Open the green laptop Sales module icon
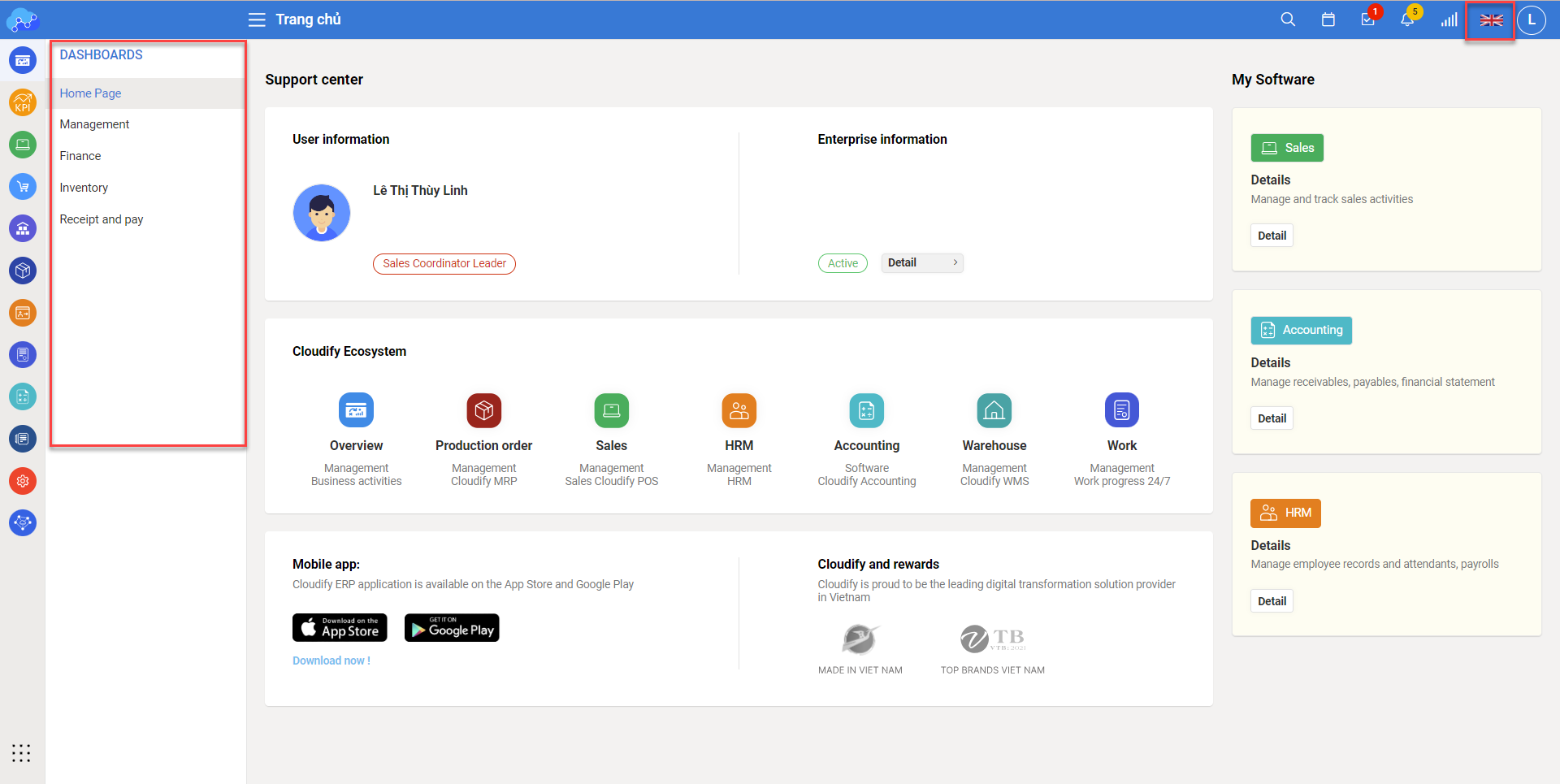1560x784 pixels. pyautogui.click(x=23, y=145)
